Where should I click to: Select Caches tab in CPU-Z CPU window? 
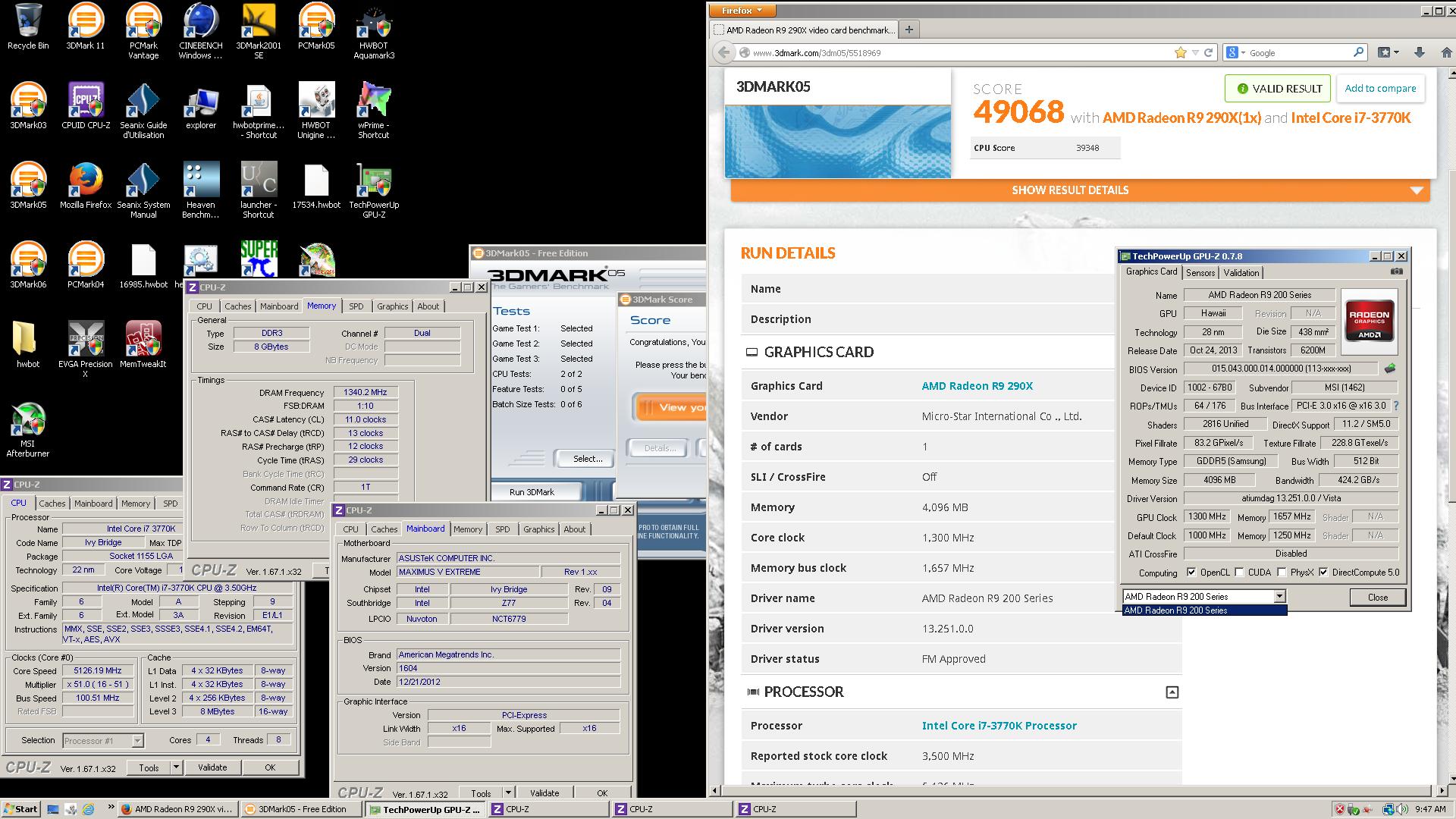coord(52,504)
